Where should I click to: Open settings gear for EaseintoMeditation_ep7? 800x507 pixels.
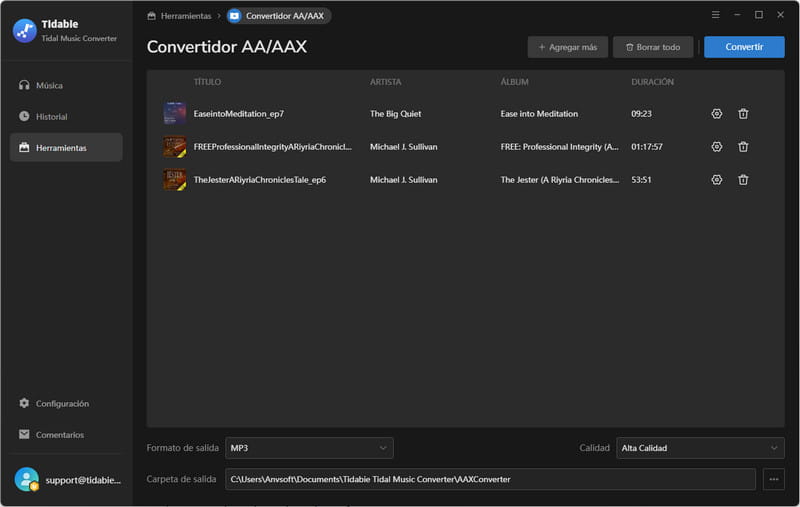(716, 114)
